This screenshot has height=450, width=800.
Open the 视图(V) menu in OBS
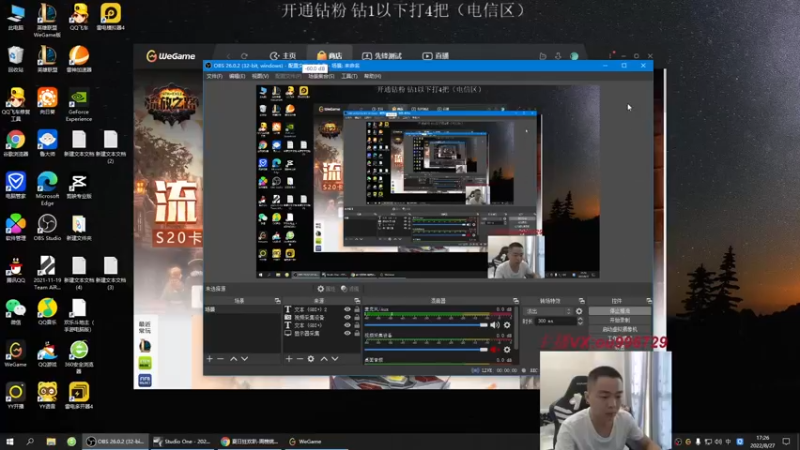(260, 76)
